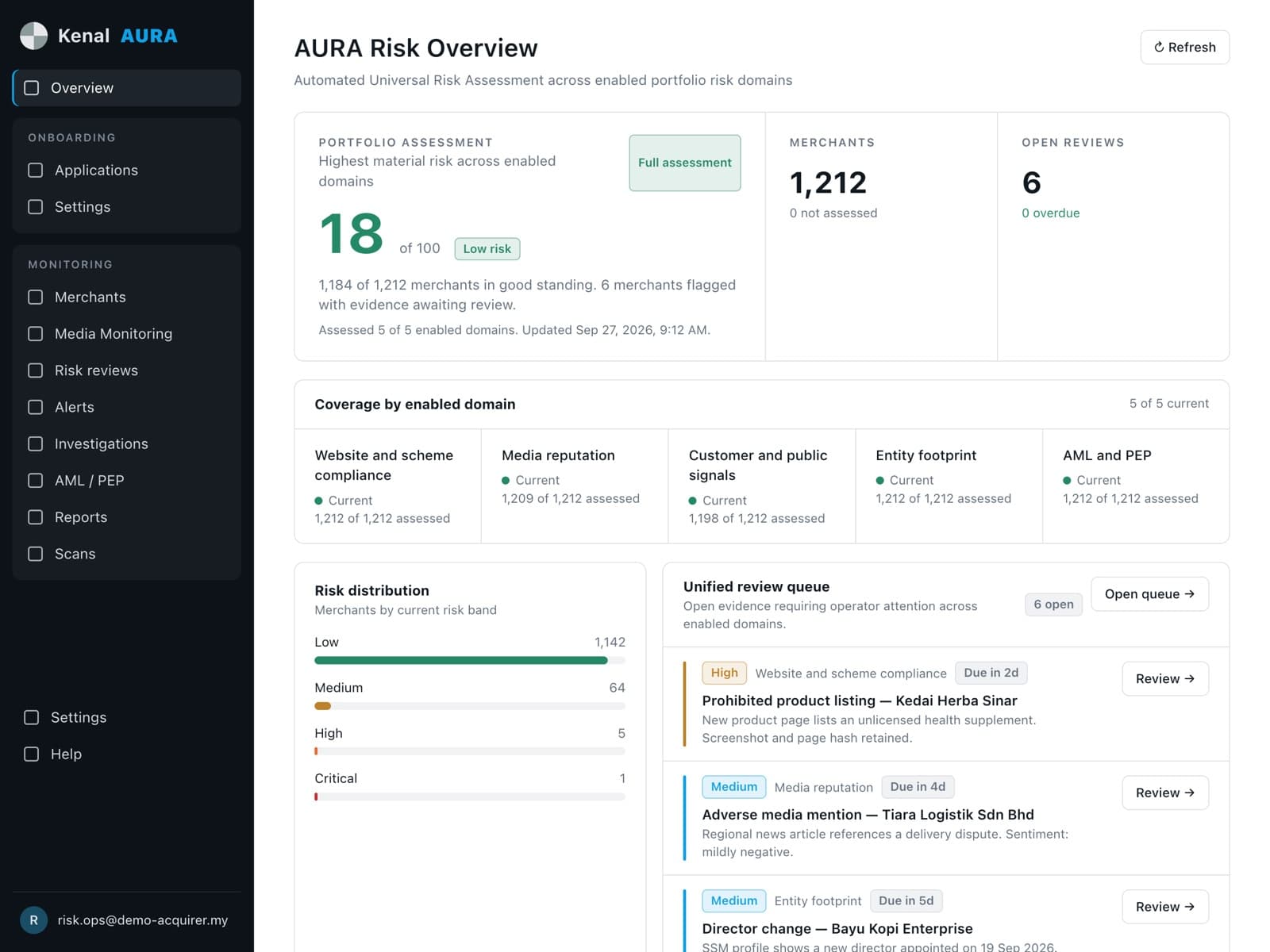This screenshot has height=952, width=1270.
Task: Select the Media reputation coverage card
Action: click(x=575, y=486)
